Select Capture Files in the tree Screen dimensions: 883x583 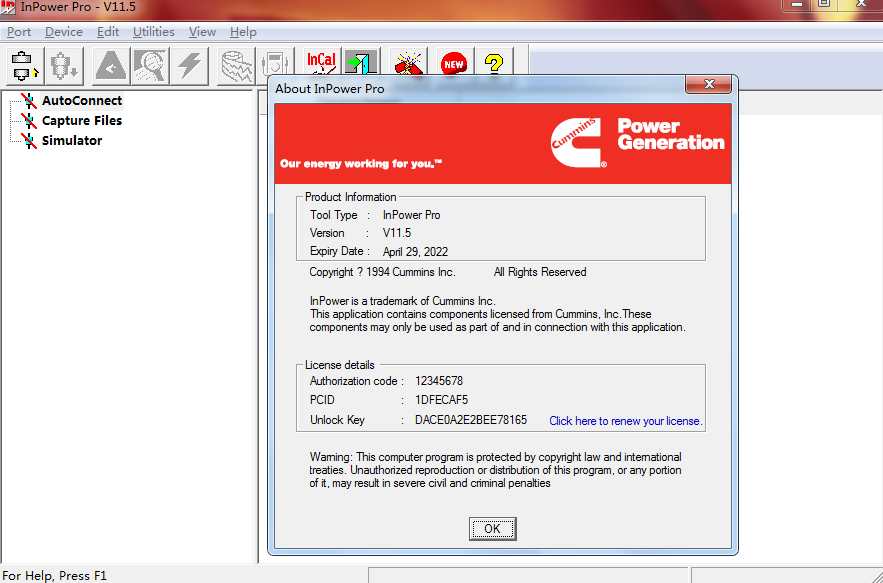[81, 121]
